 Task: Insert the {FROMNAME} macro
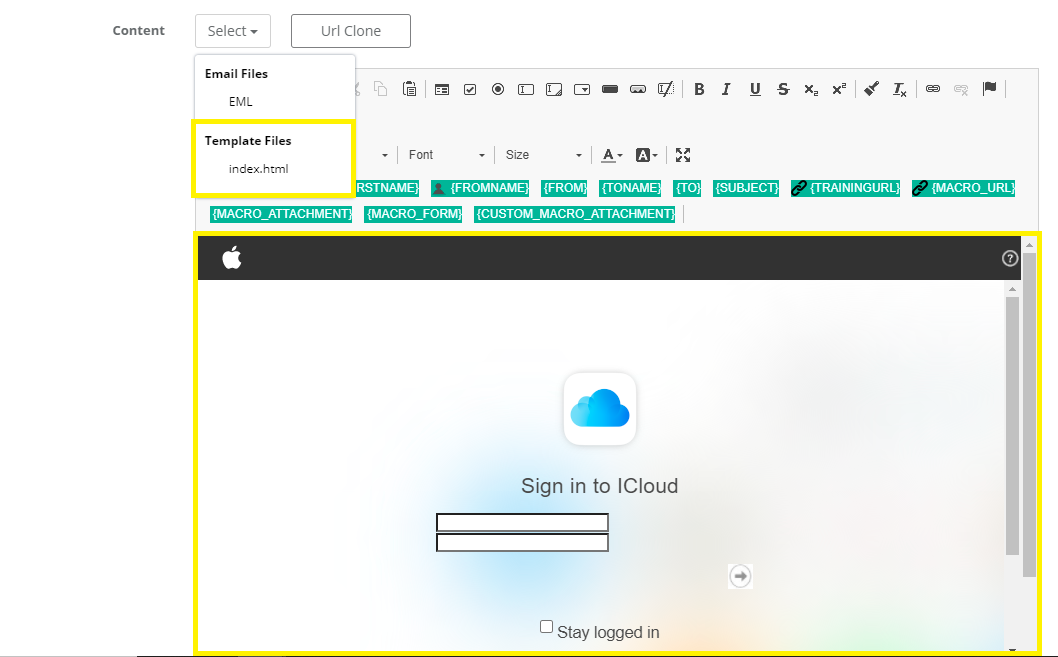pyautogui.click(x=480, y=188)
